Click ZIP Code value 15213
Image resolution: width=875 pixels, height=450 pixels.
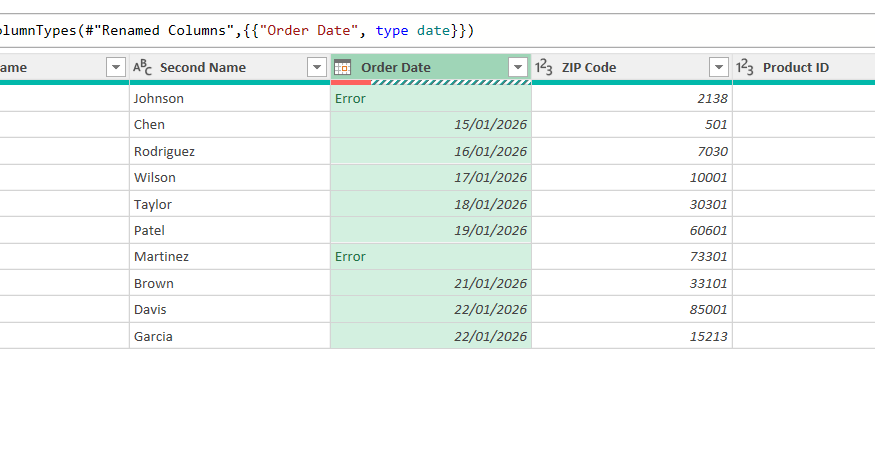(x=632, y=336)
